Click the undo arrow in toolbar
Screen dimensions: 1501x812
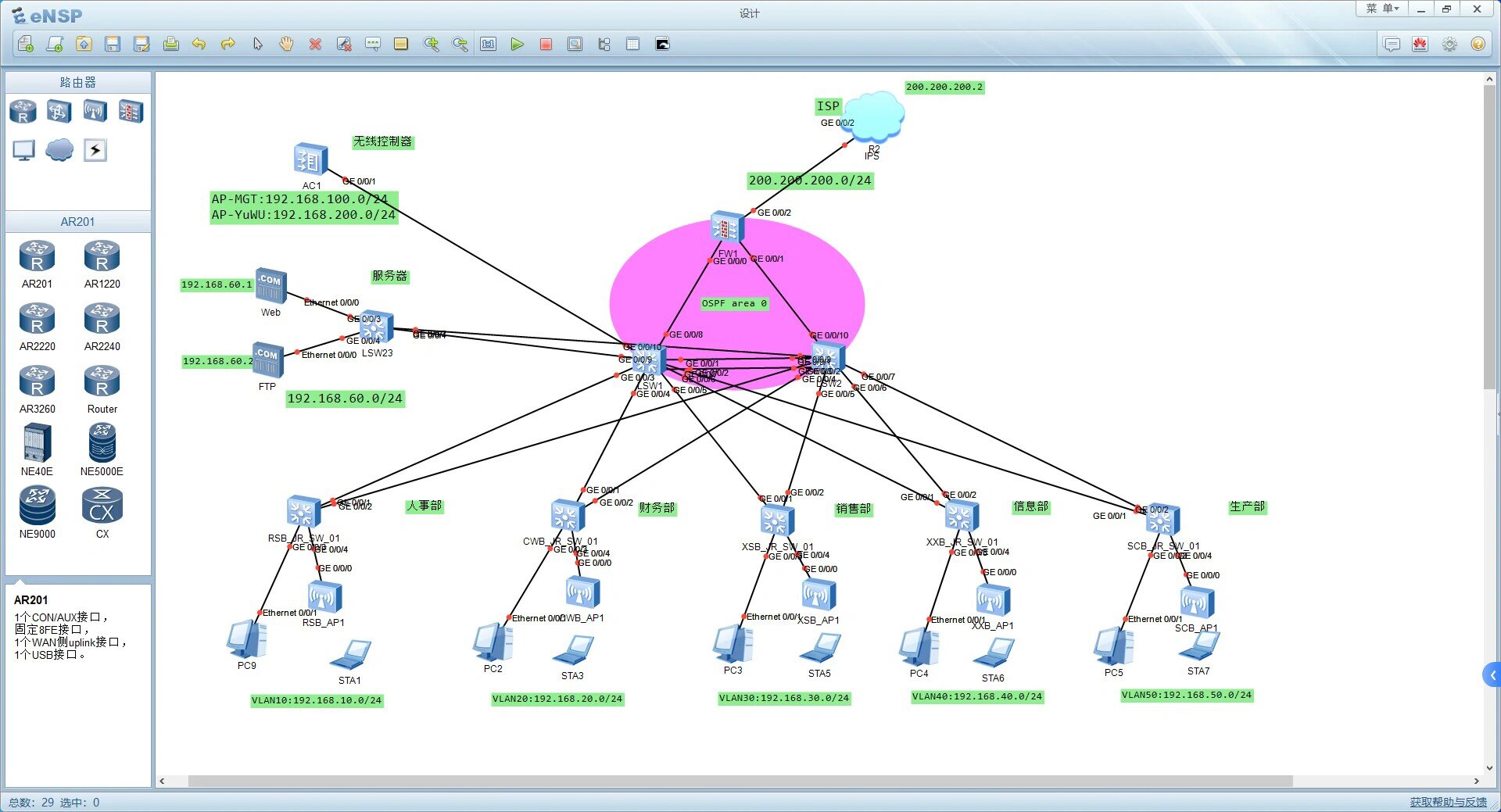199,45
